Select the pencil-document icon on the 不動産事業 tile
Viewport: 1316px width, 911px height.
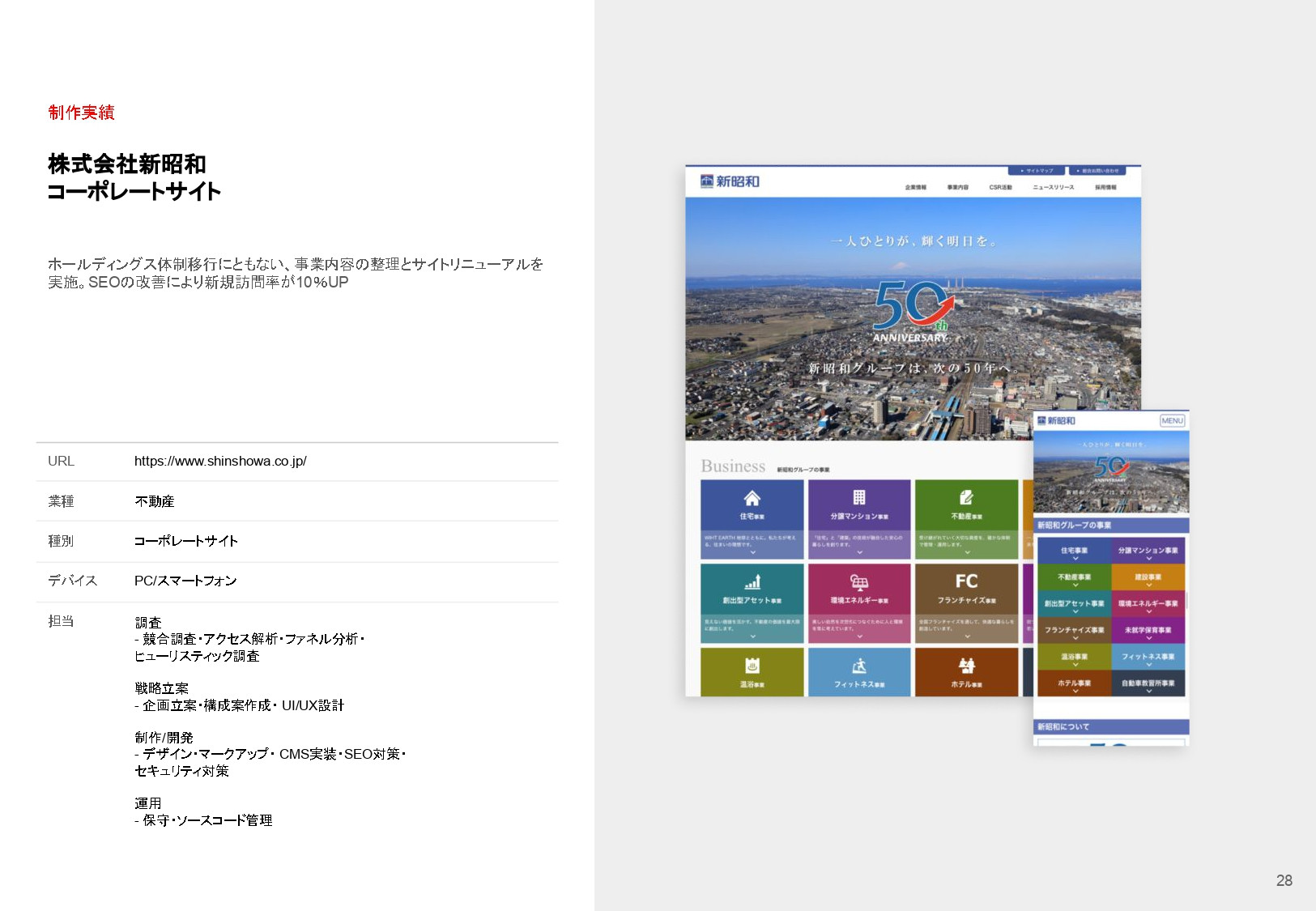[x=967, y=497]
